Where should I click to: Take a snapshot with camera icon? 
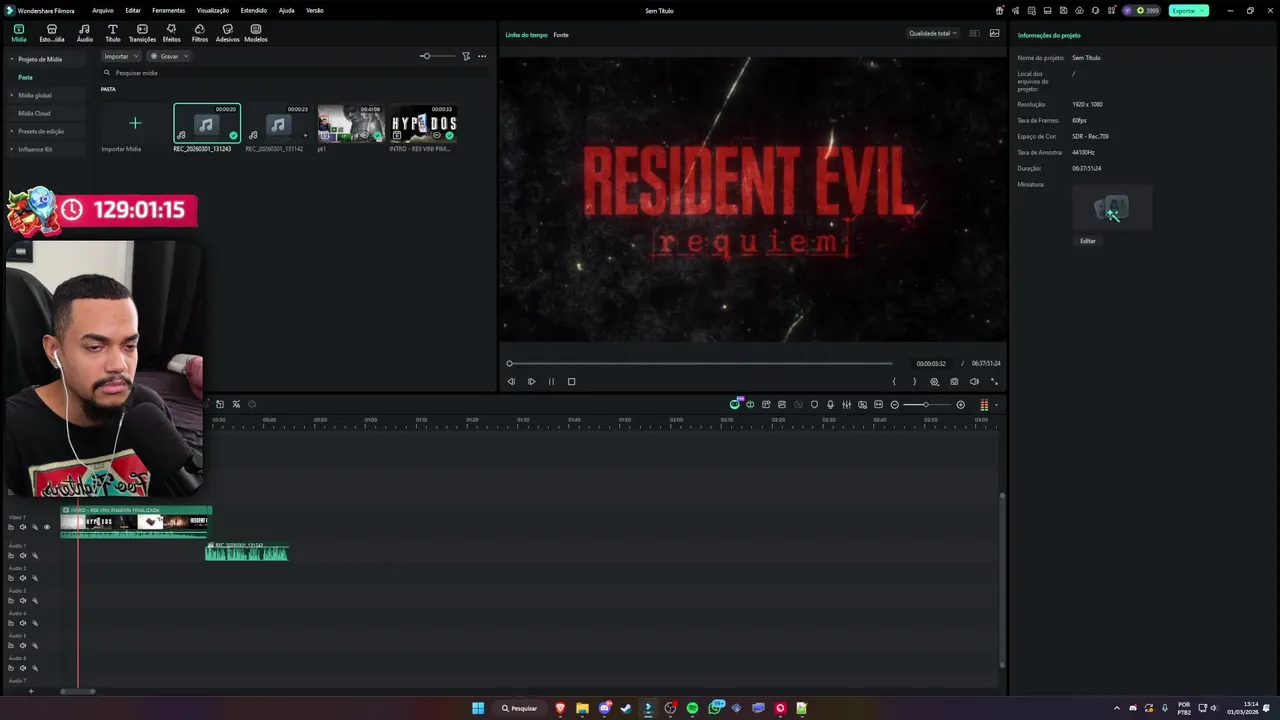(954, 381)
